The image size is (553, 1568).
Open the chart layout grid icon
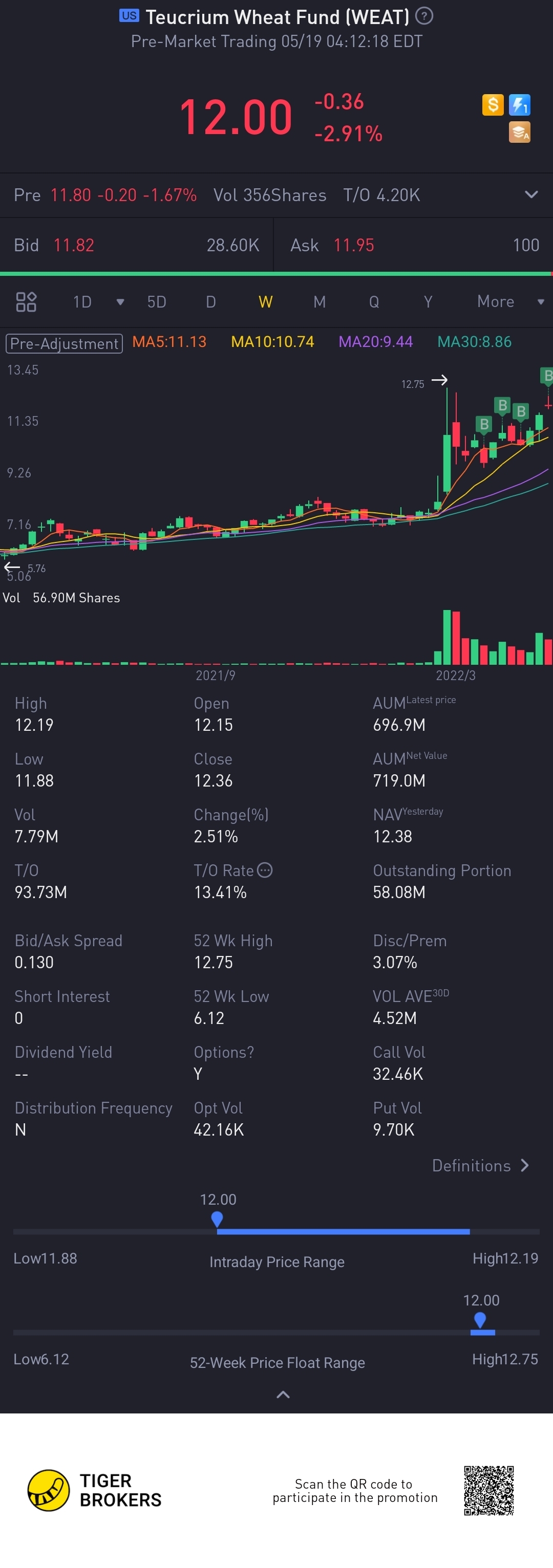pyautogui.click(x=26, y=302)
